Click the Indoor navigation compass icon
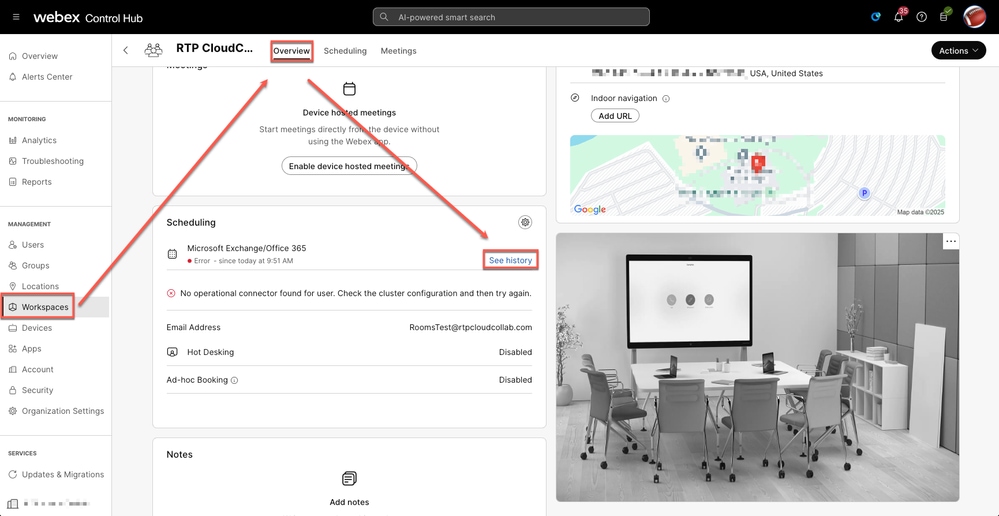The height and width of the screenshot is (516, 999). [x=575, y=98]
